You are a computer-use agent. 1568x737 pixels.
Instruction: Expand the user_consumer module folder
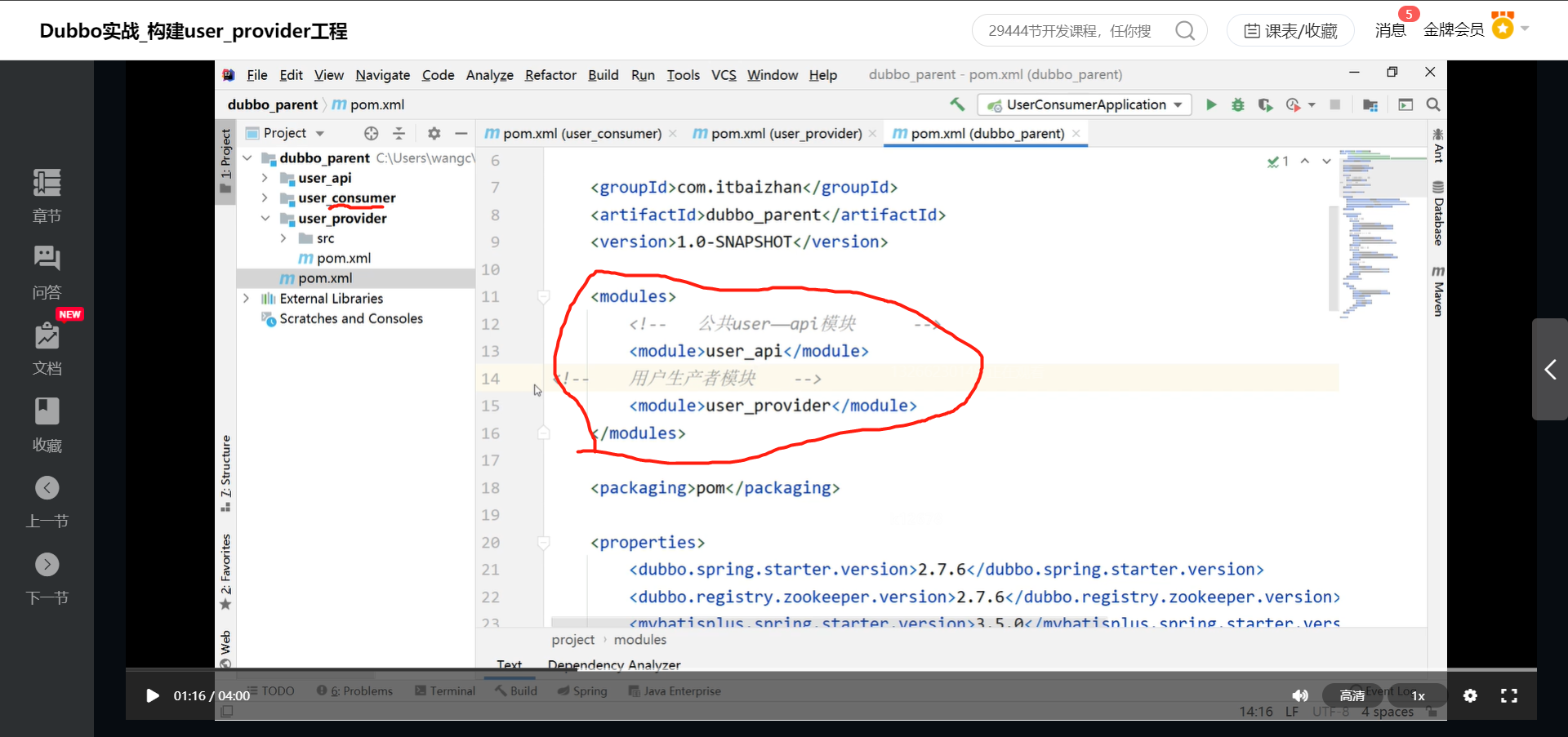[265, 198]
